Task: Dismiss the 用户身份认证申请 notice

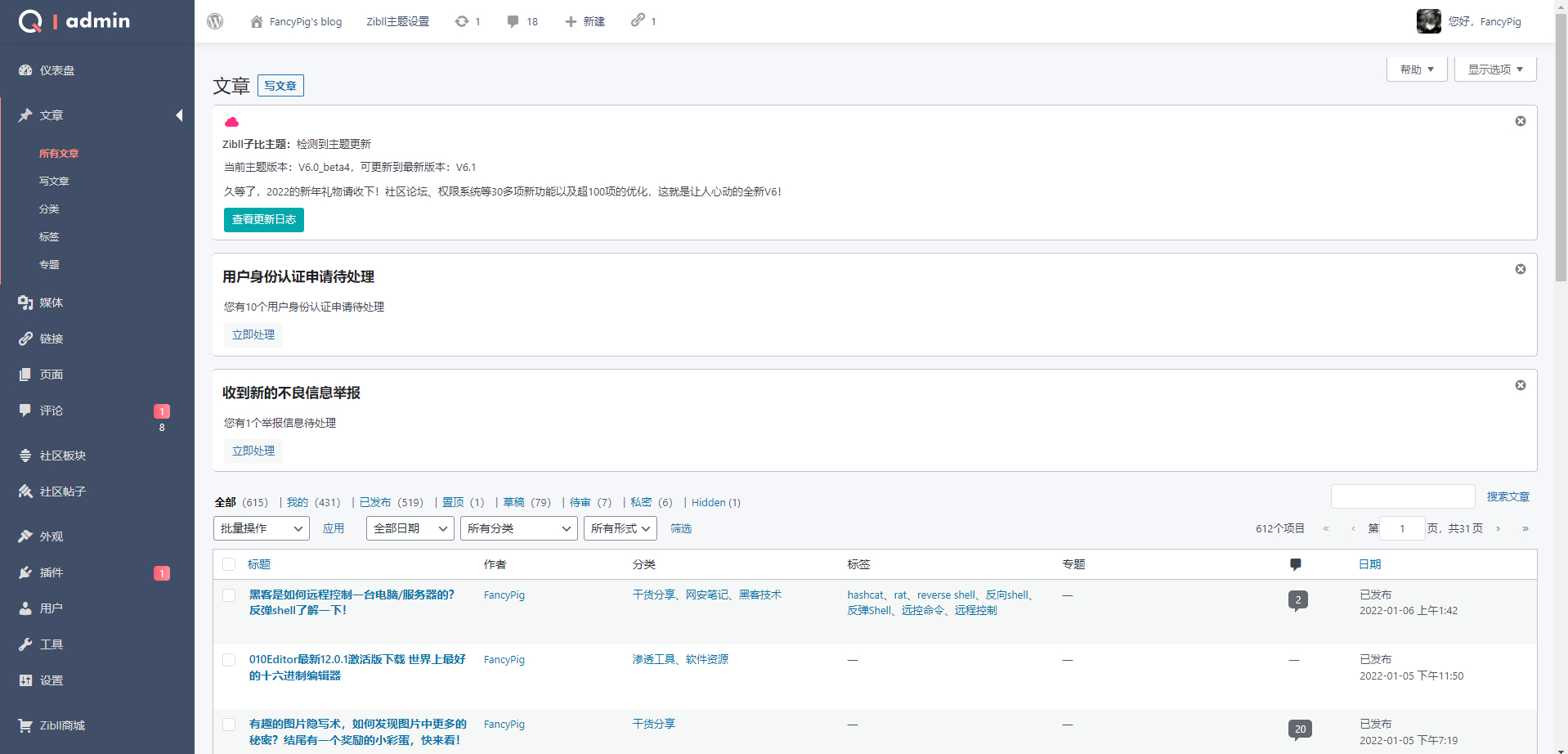Action: pos(1521,269)
